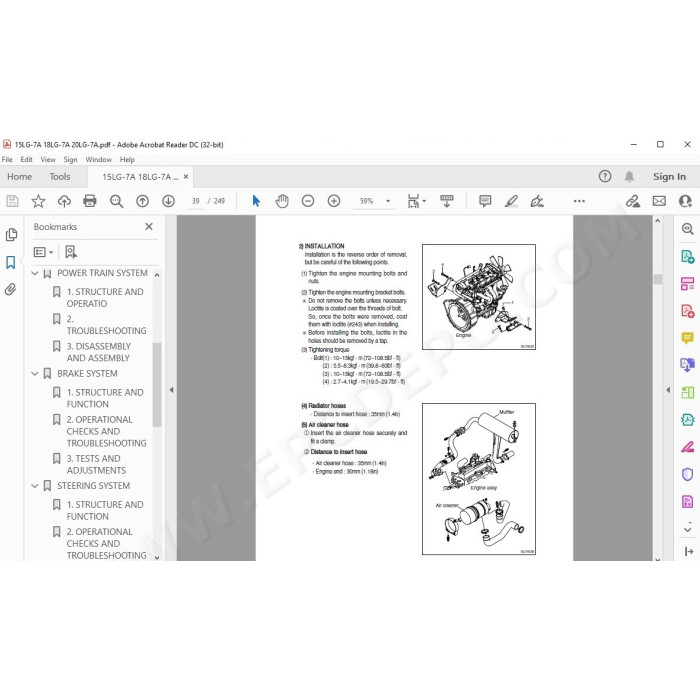
Task: Collapse POWER TRAIN SYSTEM bookmark
Action: click(x=35, y=273)
